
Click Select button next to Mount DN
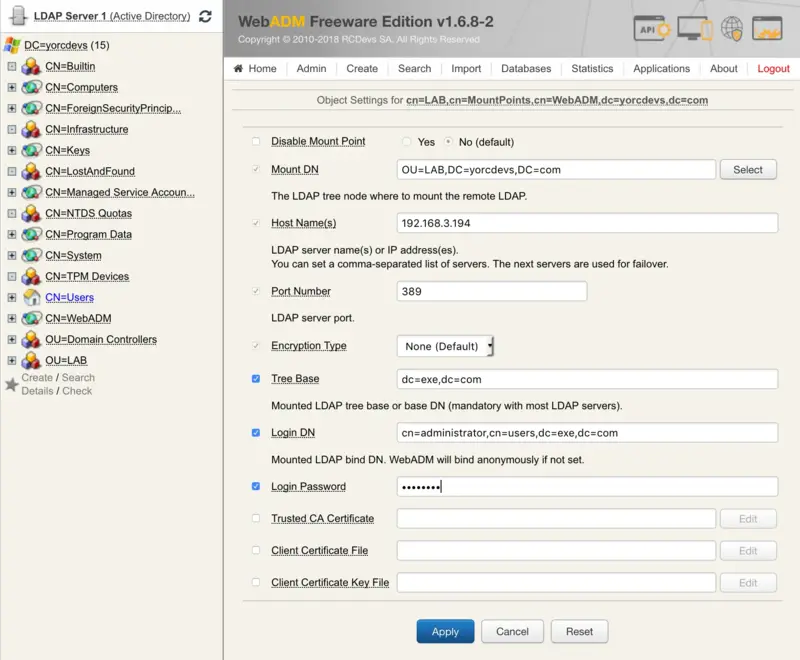[x=748, y=170]
